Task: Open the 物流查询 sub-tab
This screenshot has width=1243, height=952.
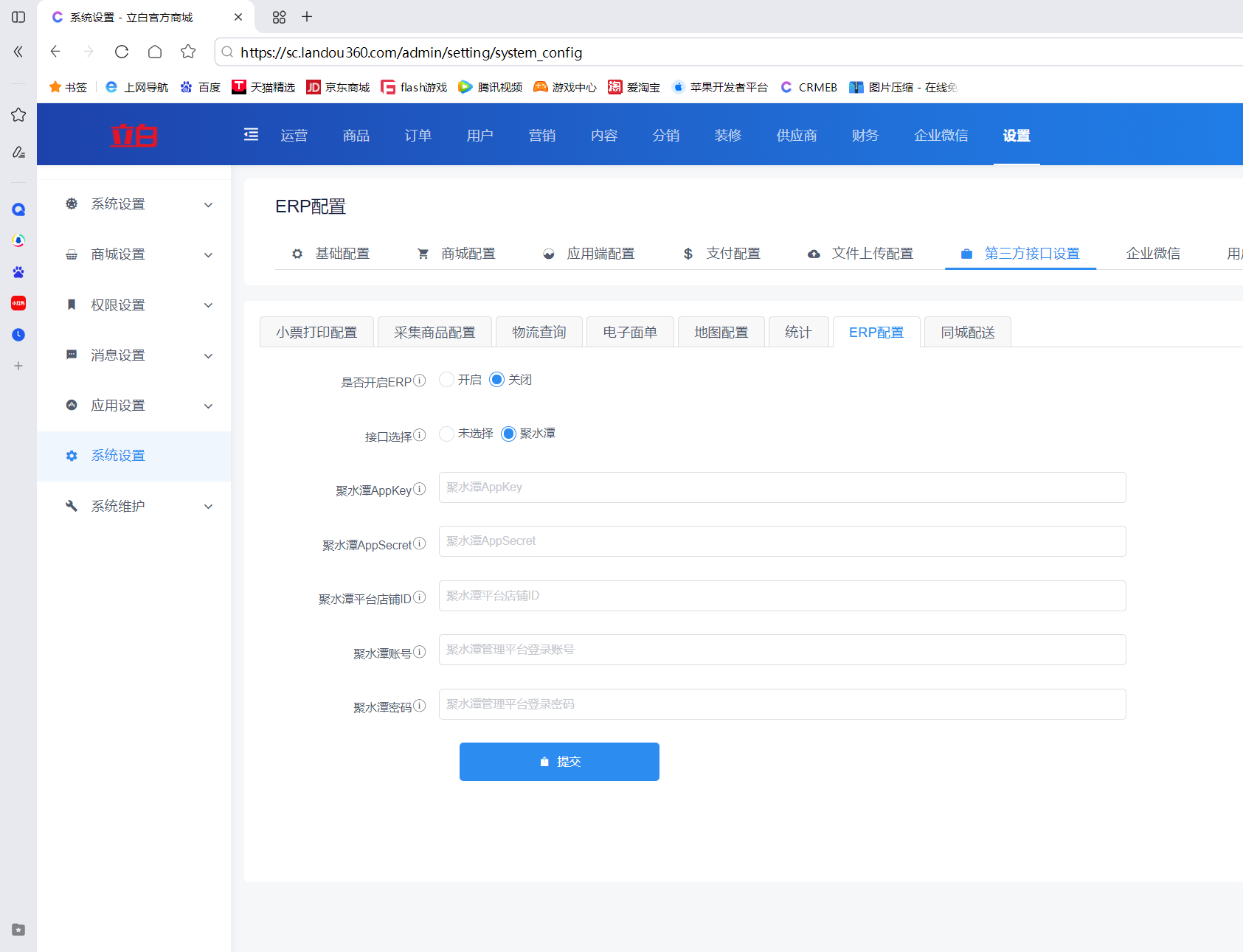Action: tap(539, 332)
